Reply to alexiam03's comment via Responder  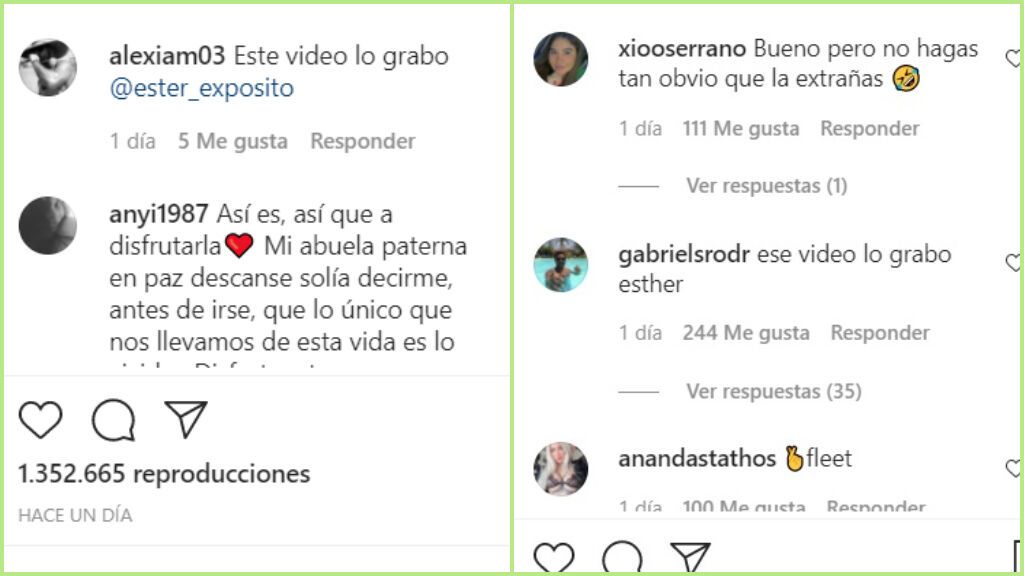pyautogui.click(x=363, y=141)
